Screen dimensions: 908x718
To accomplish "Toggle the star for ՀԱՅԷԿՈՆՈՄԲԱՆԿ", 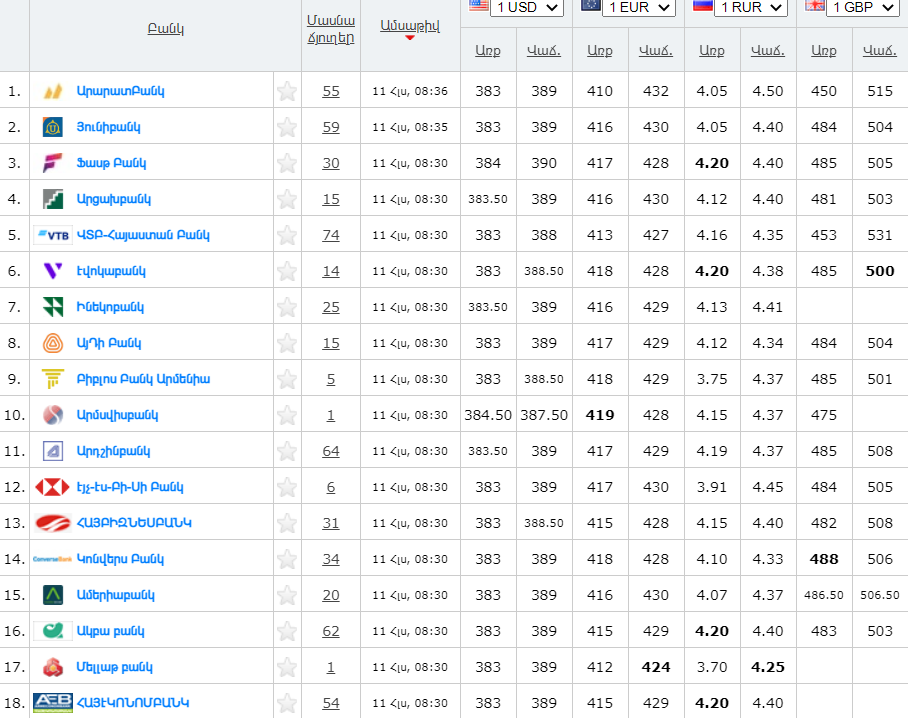I will 287,703.
